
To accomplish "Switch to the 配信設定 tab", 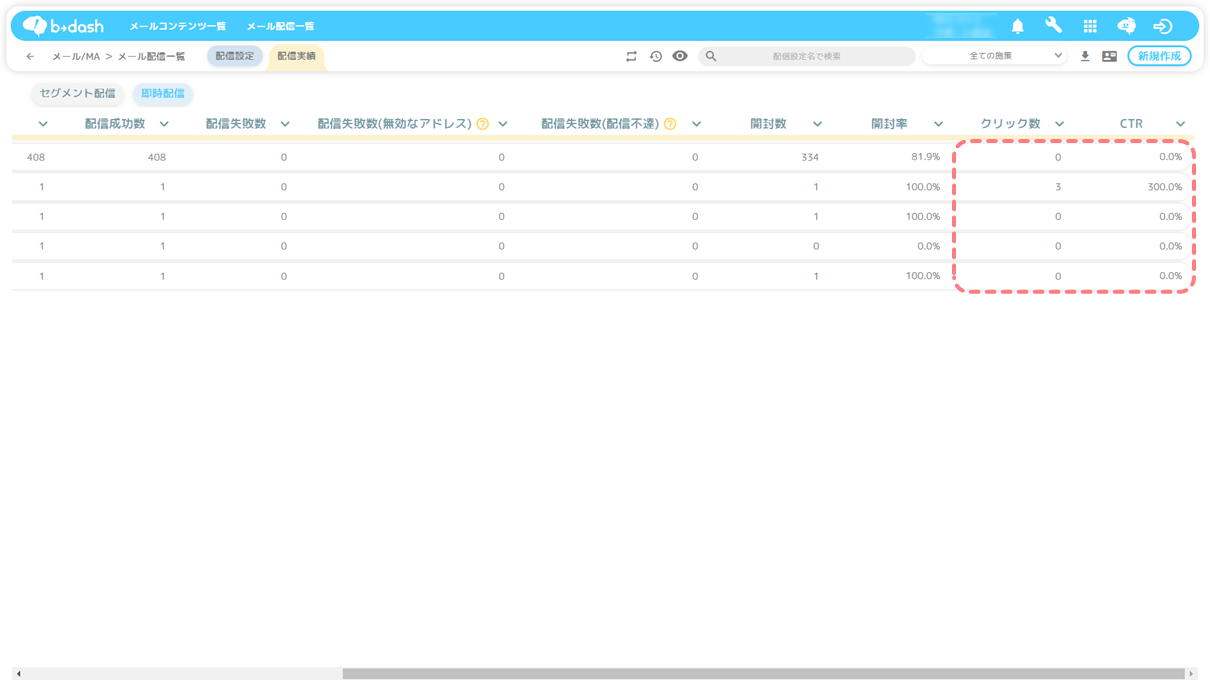I will pyautogui.click(x=235, y=56).
